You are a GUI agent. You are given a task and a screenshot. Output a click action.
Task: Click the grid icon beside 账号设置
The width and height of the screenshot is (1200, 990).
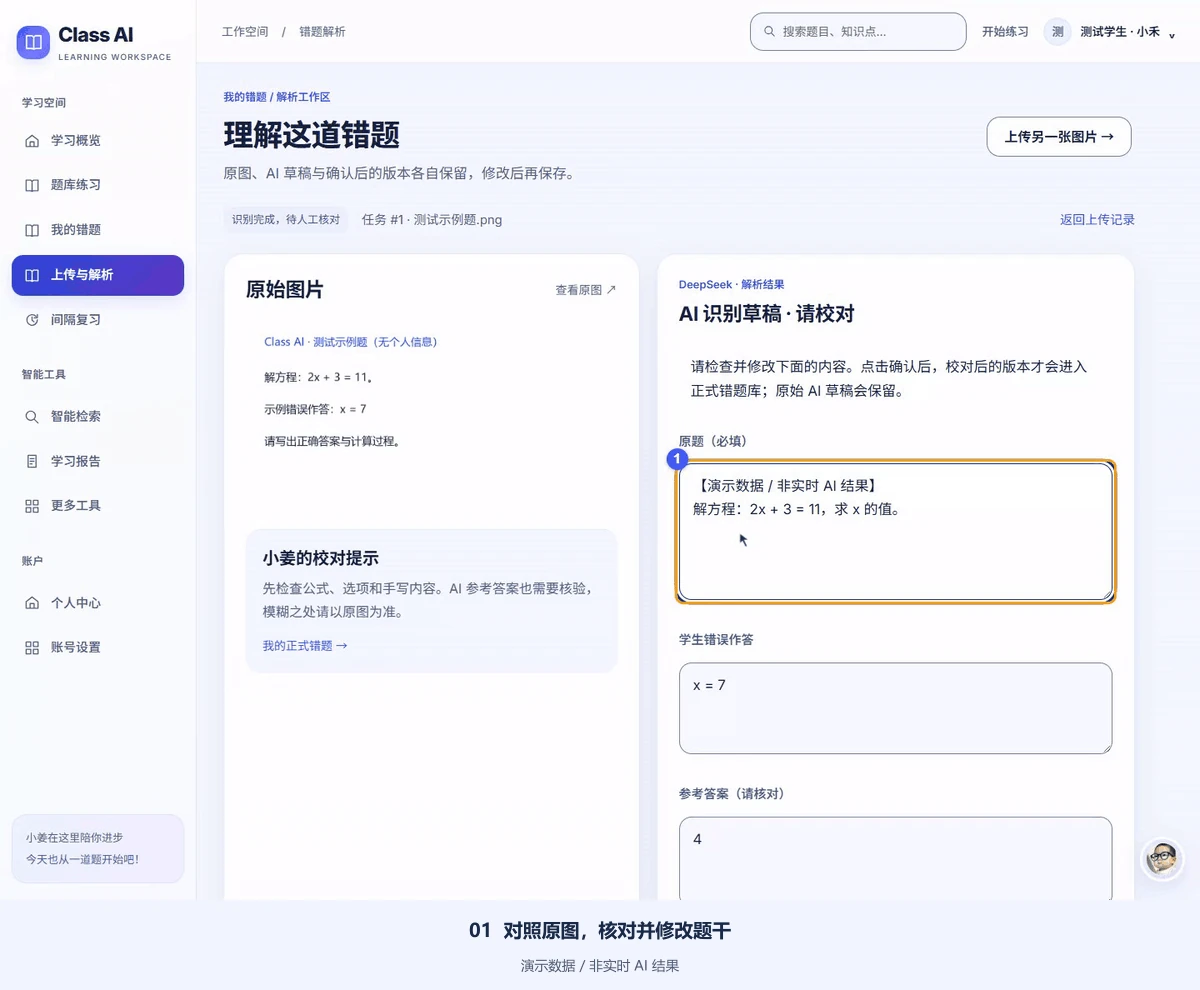pyautogui.click(x=32, y=647)
